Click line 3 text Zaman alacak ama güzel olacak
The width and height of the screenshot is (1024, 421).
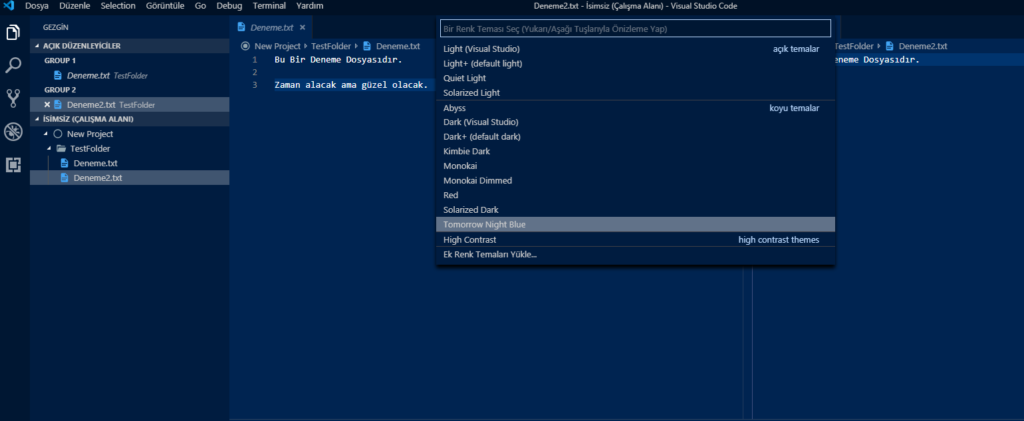click(x=351, y=86)
